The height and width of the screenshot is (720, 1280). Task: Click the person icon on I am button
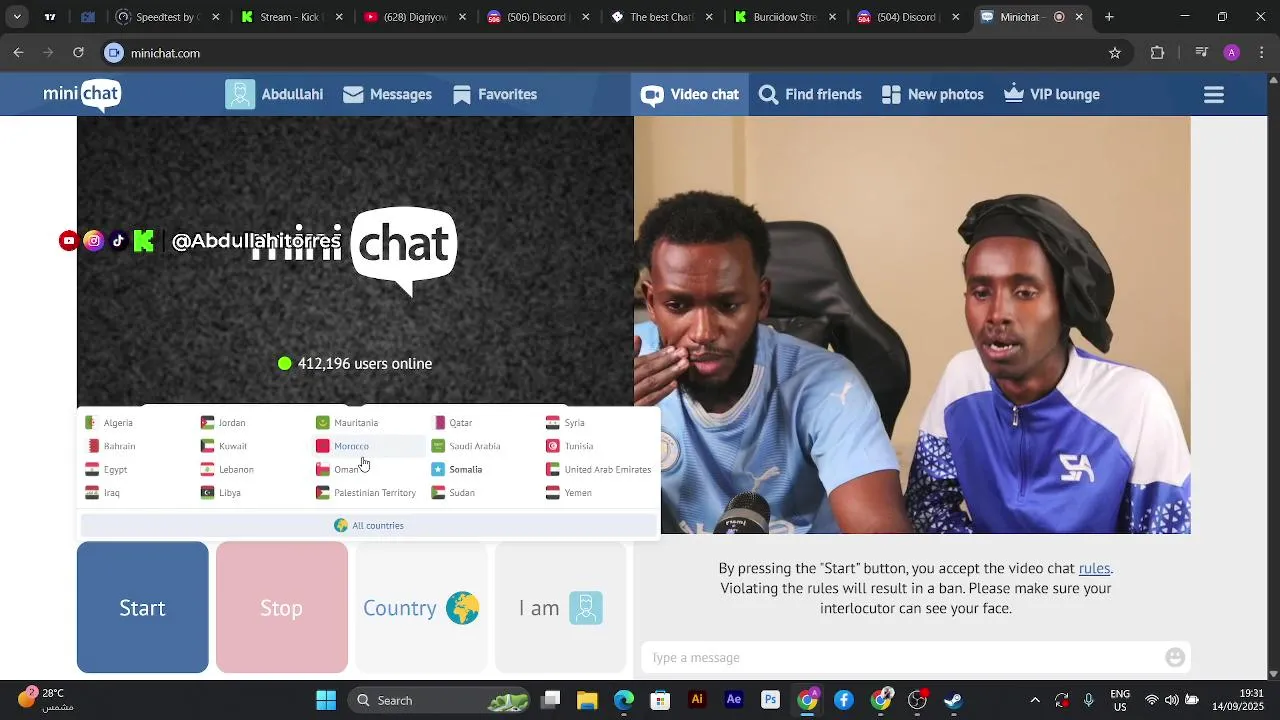click(586, 608)
